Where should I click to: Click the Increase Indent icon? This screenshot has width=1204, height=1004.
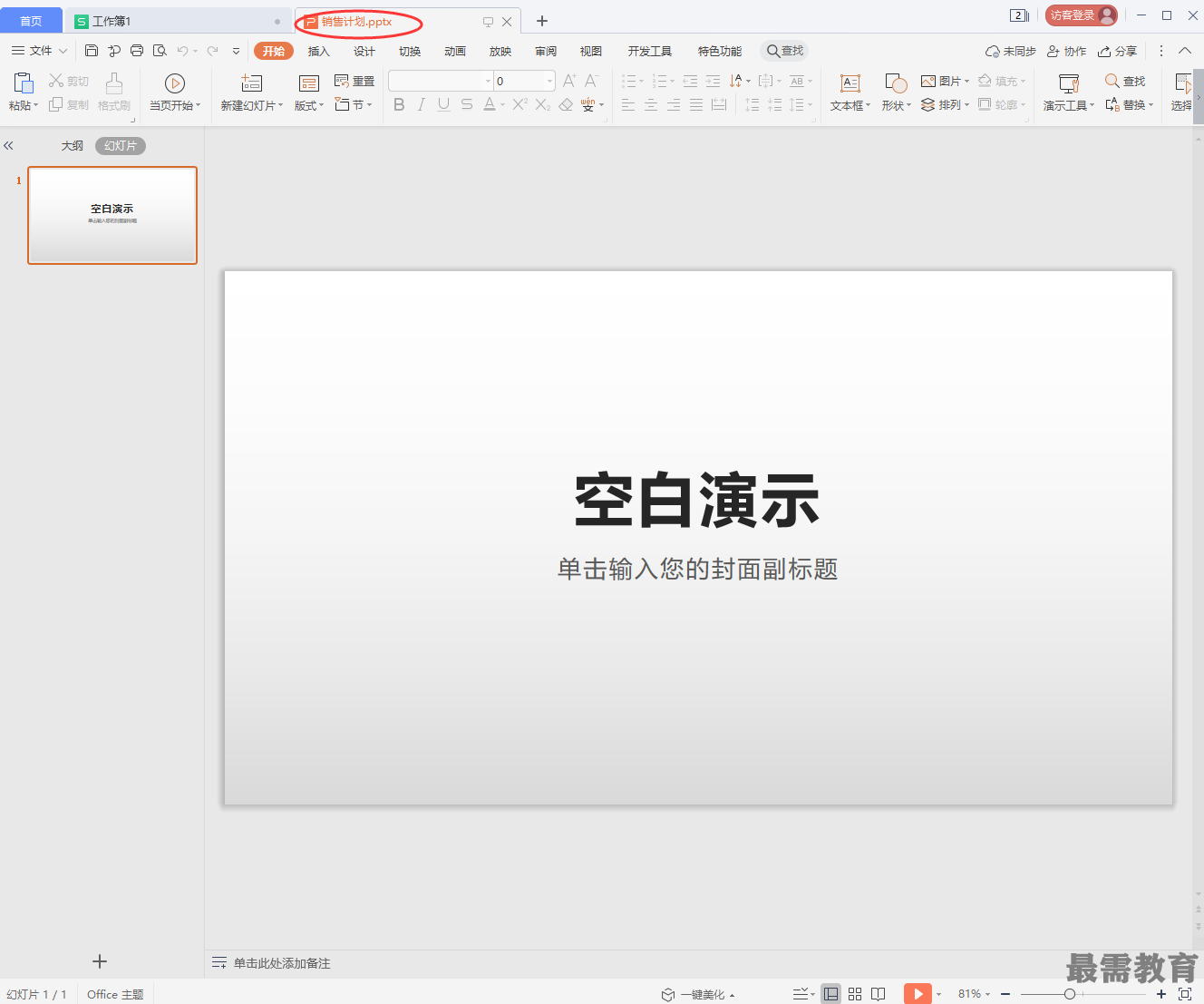coord(714,81)
